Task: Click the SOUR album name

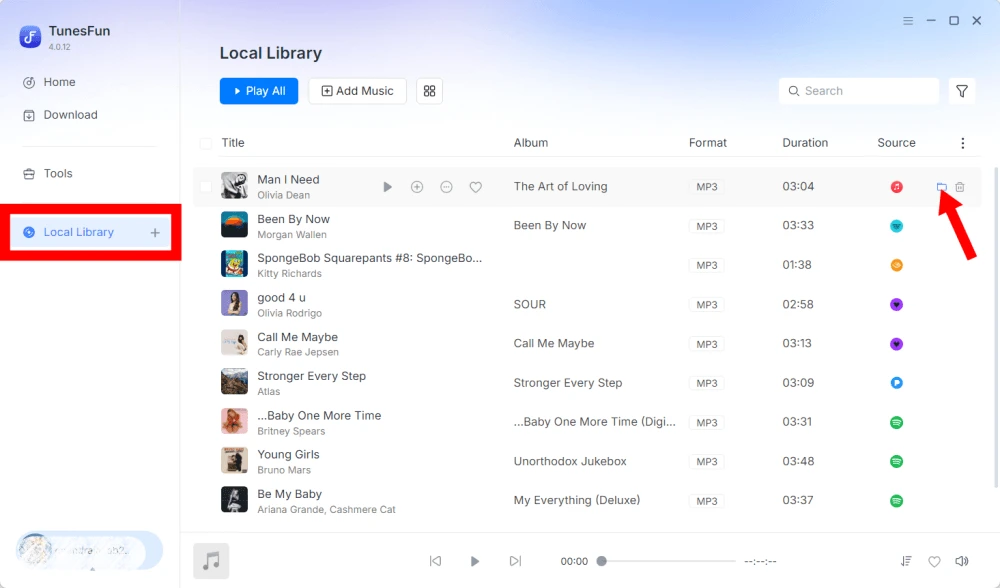Action: pos(530,305)
